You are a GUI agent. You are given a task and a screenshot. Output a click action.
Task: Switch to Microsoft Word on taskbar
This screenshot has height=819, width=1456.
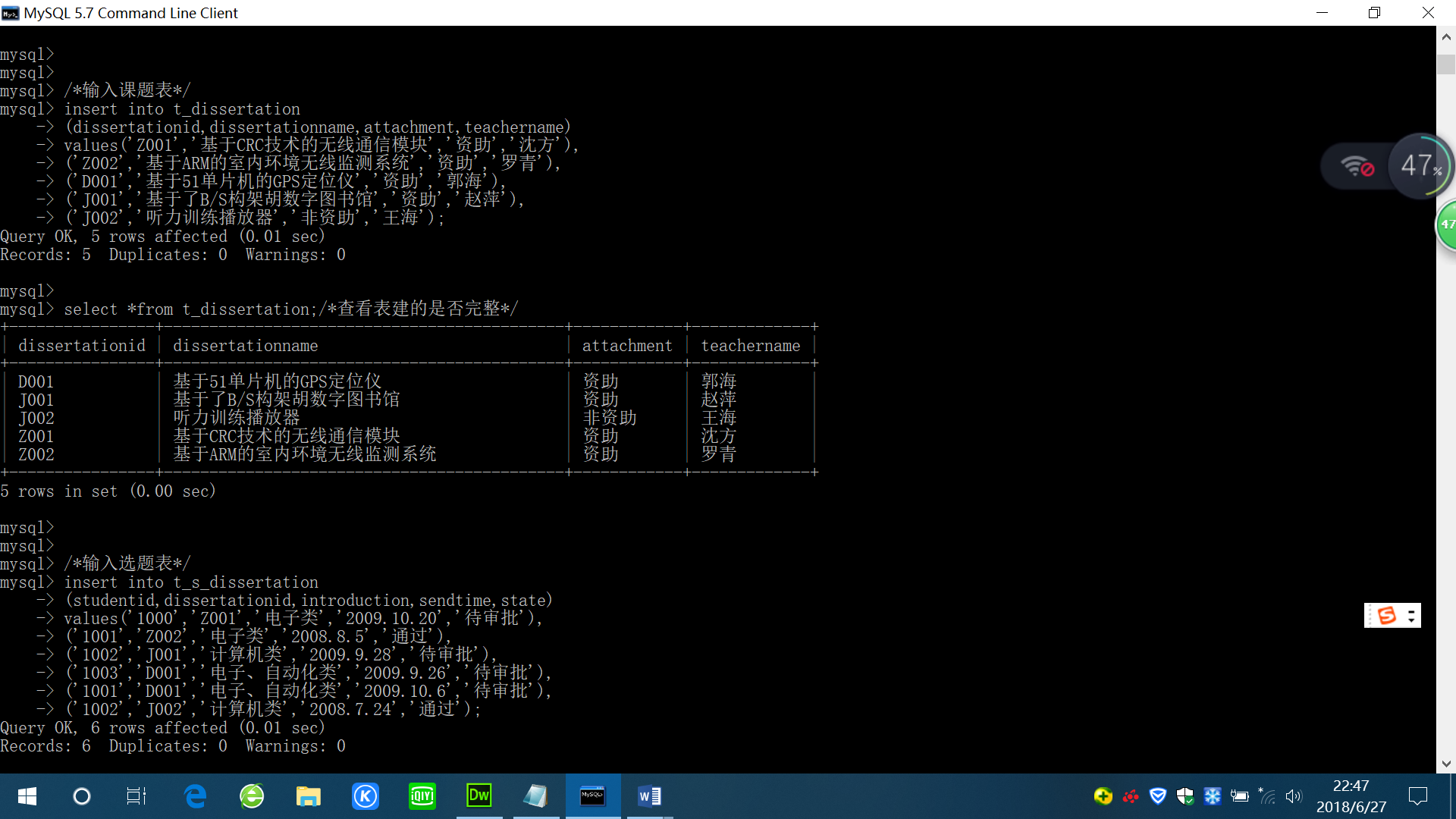(x=650, y=796)
